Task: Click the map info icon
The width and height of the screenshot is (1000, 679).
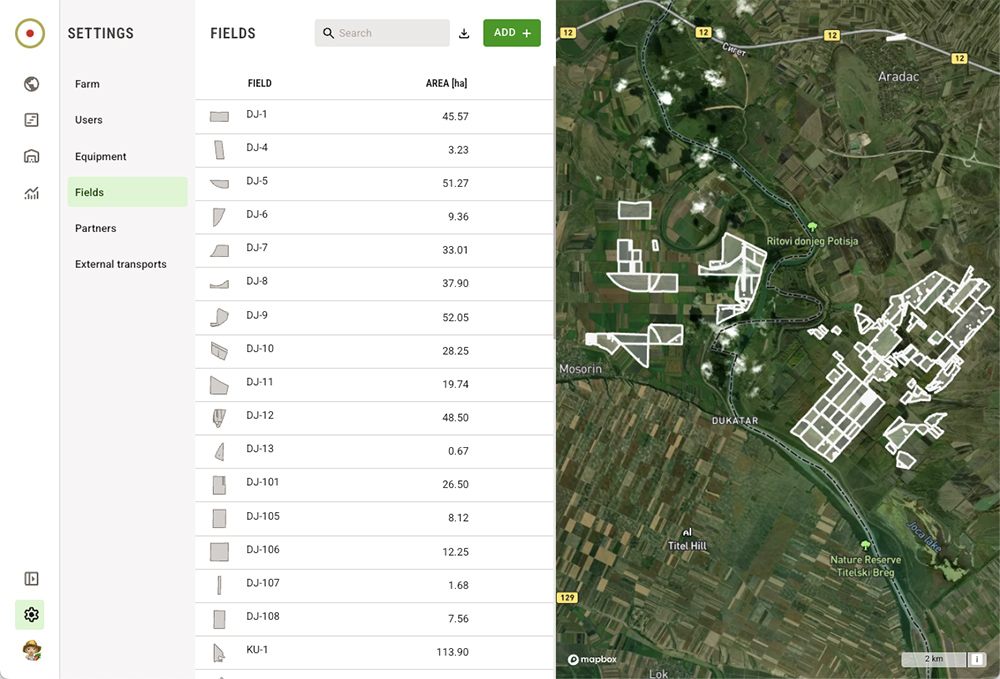Action: [x=976, y=659]
